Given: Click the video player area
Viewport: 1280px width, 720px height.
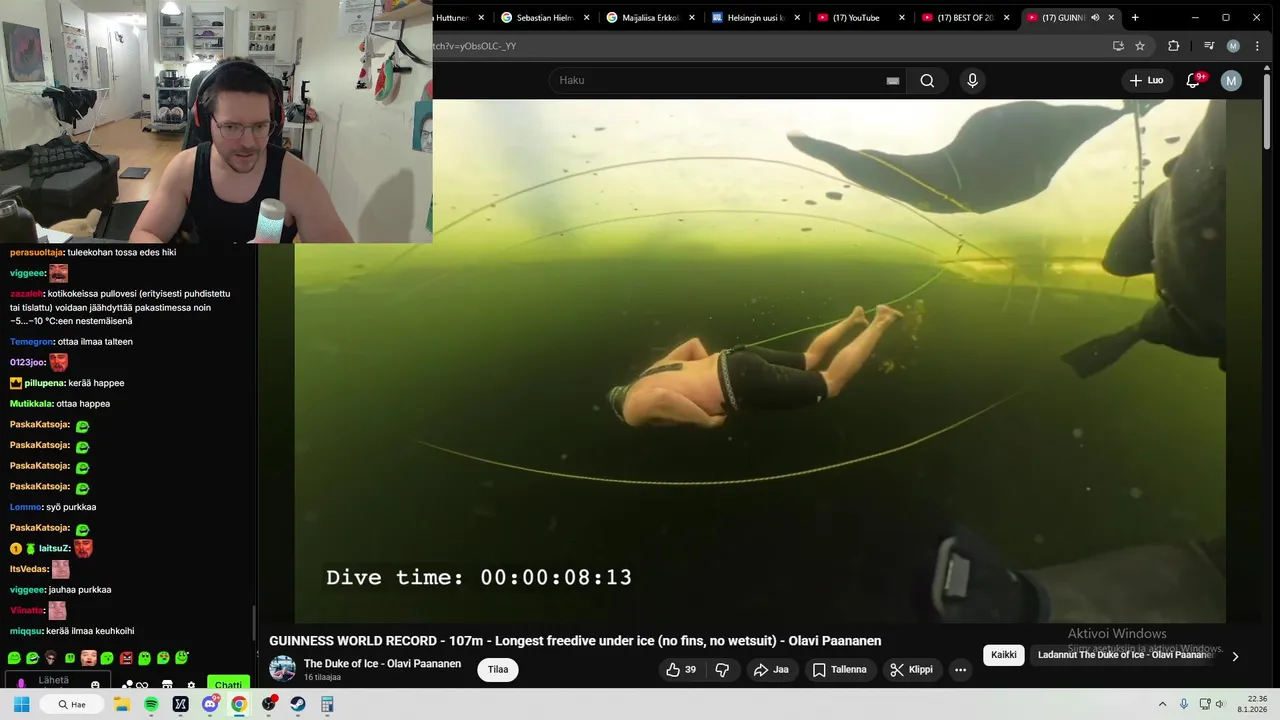Looking at the screenshot, I should point(760,361).
